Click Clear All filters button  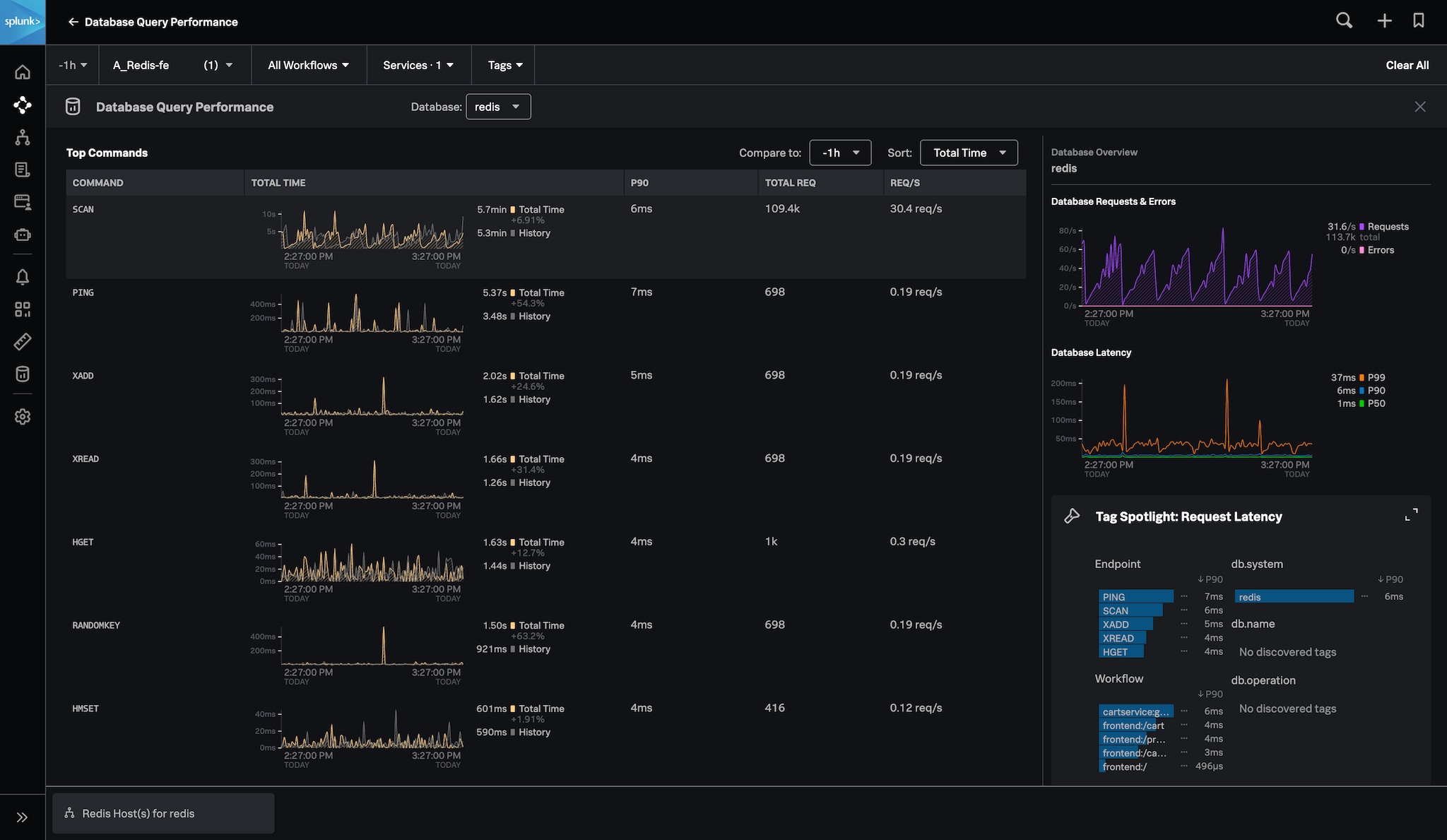(1407, 64)
